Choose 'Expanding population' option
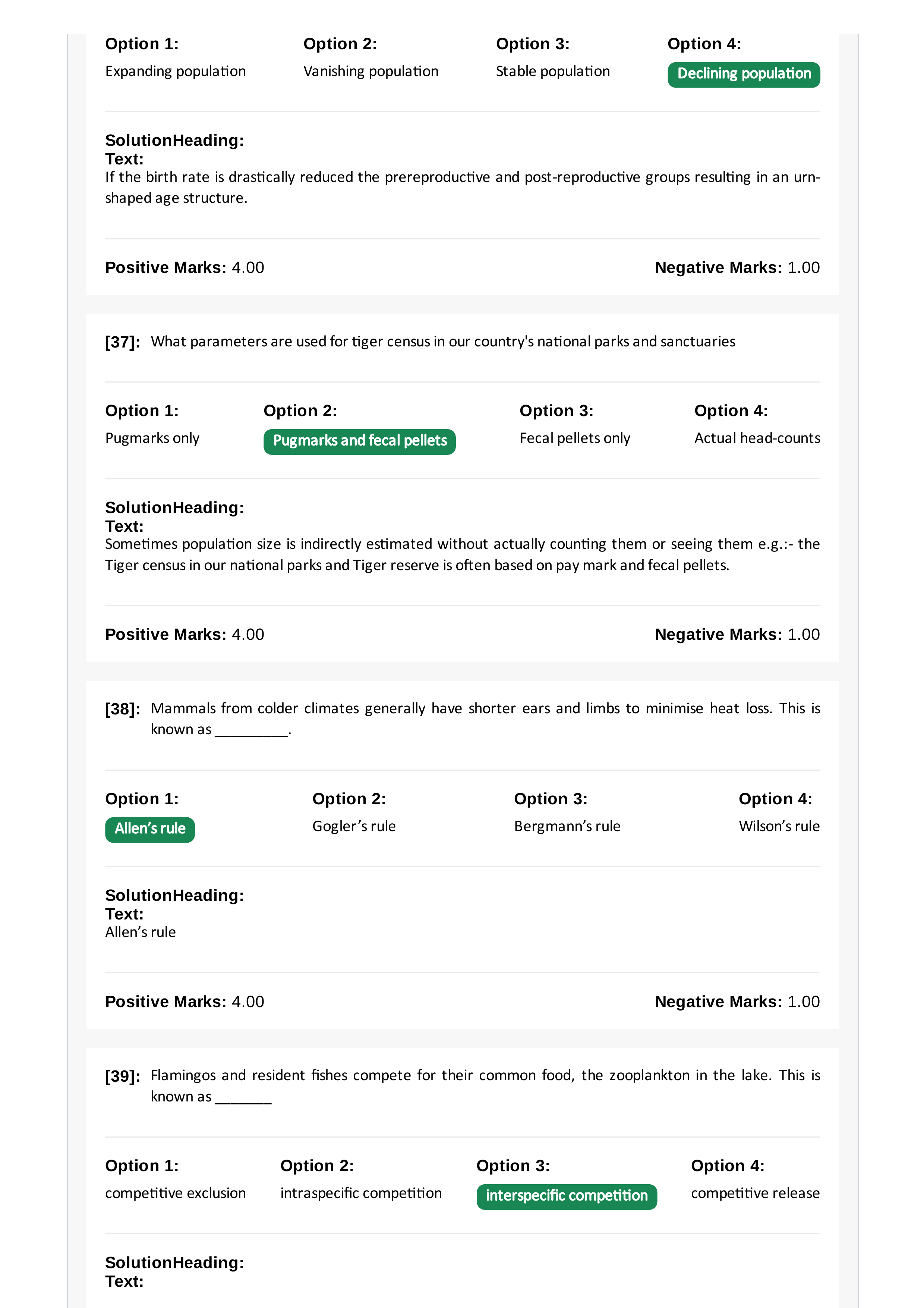 coord(175,71)
